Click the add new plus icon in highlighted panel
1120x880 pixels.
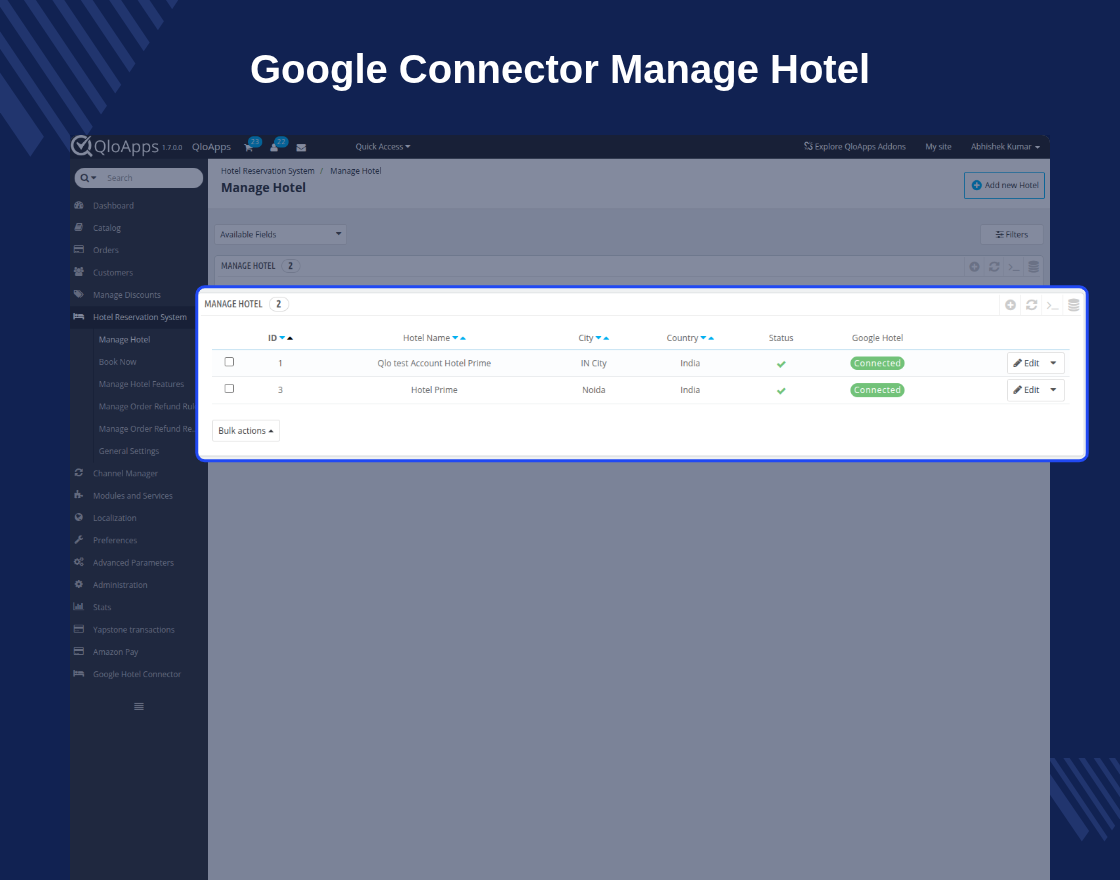click(1010, 305)
